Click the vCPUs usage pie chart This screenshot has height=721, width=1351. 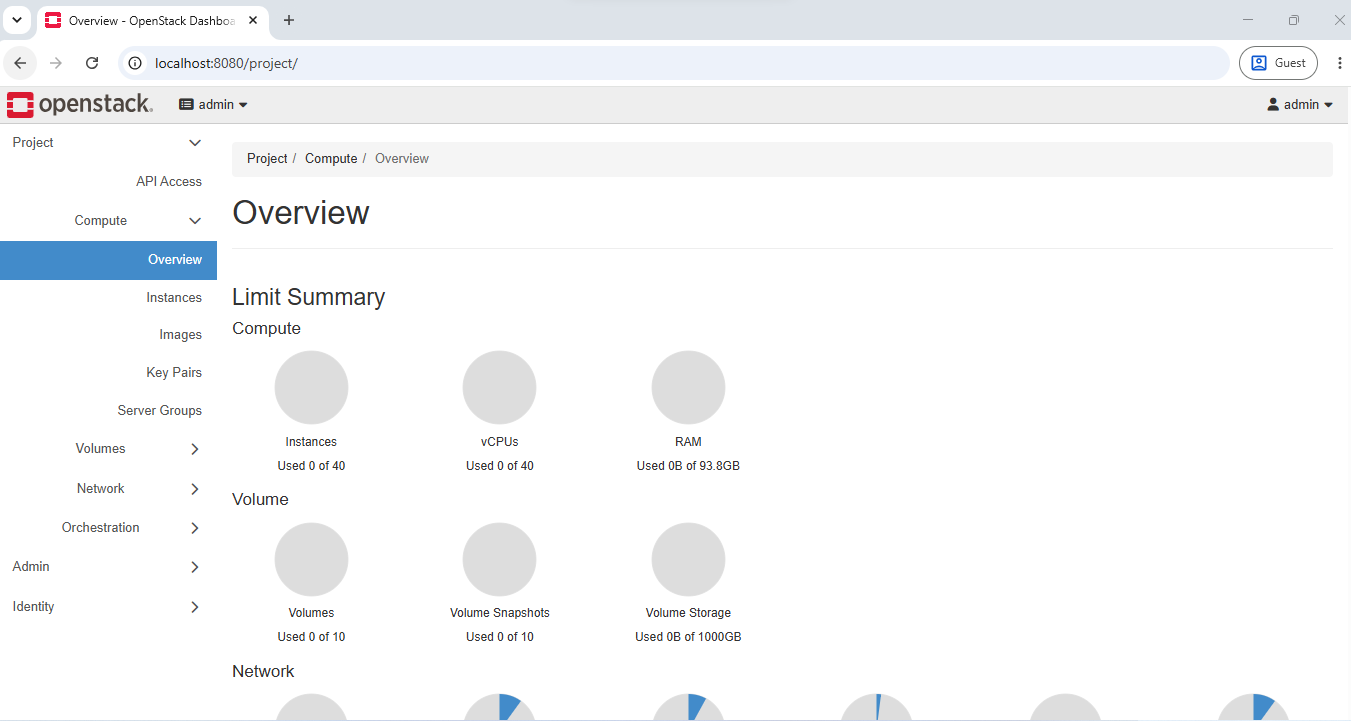(x=499, y=387)
